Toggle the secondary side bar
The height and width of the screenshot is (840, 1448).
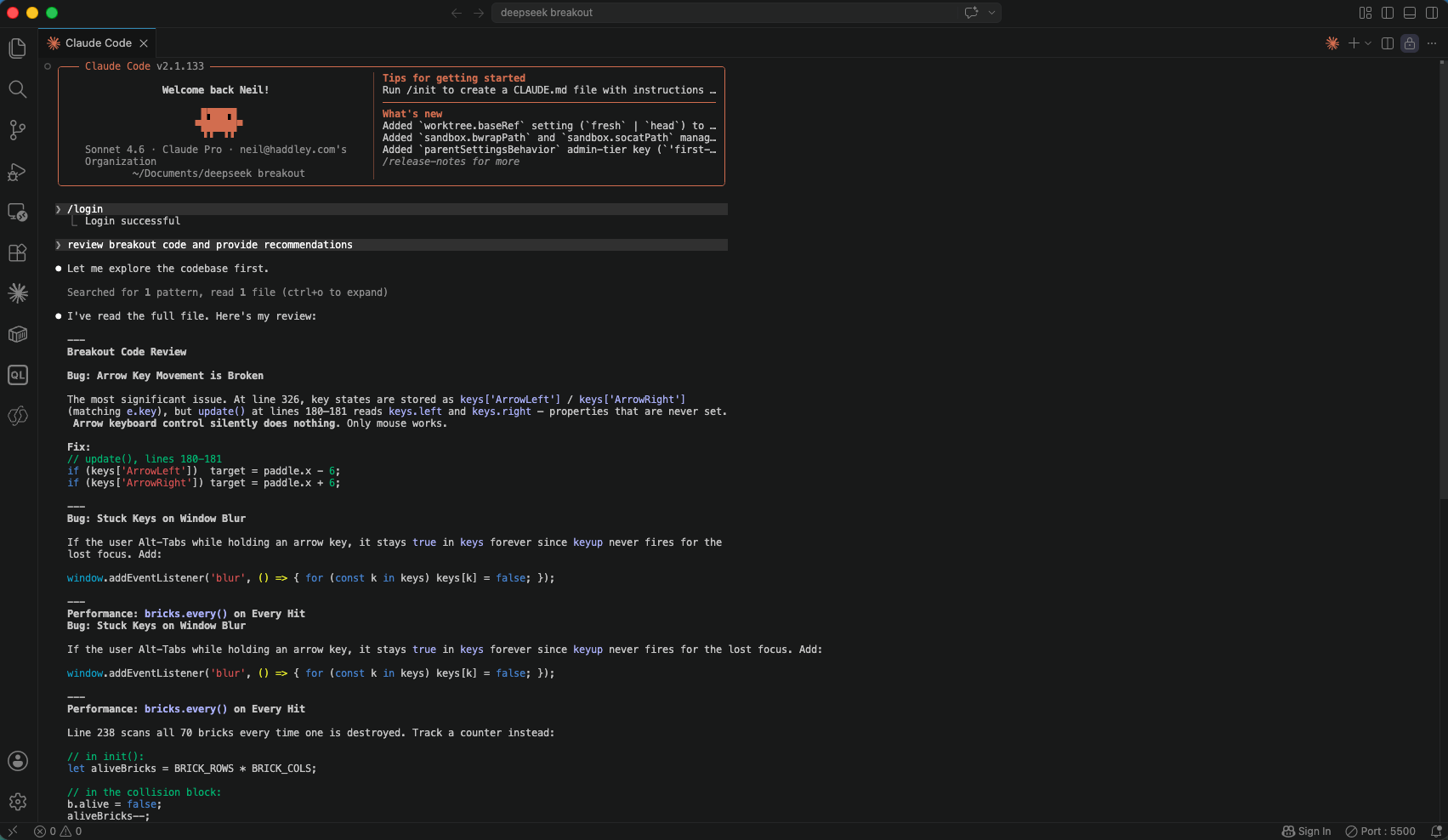(x=1432, y=13)
